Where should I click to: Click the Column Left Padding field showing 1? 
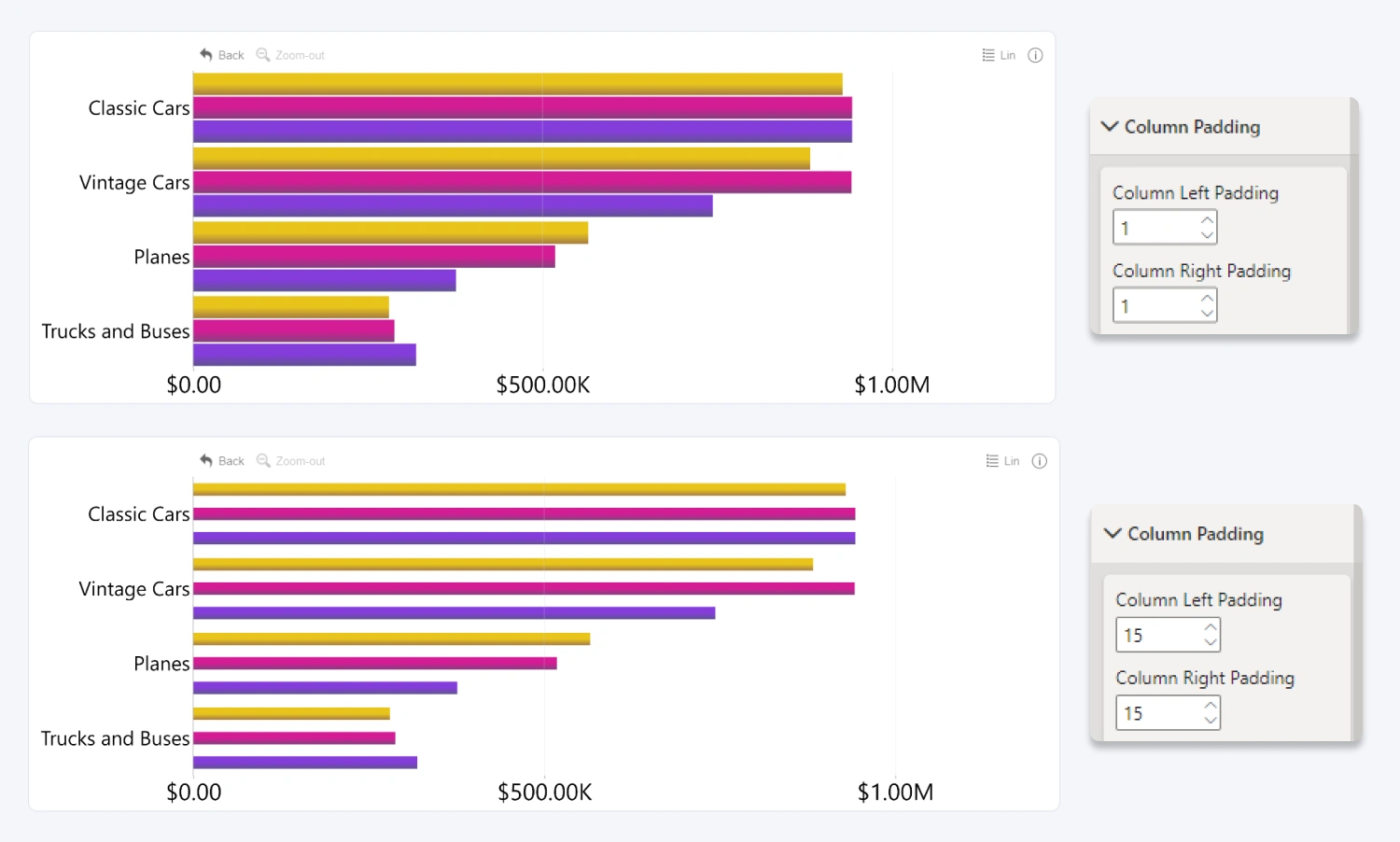1165,228
